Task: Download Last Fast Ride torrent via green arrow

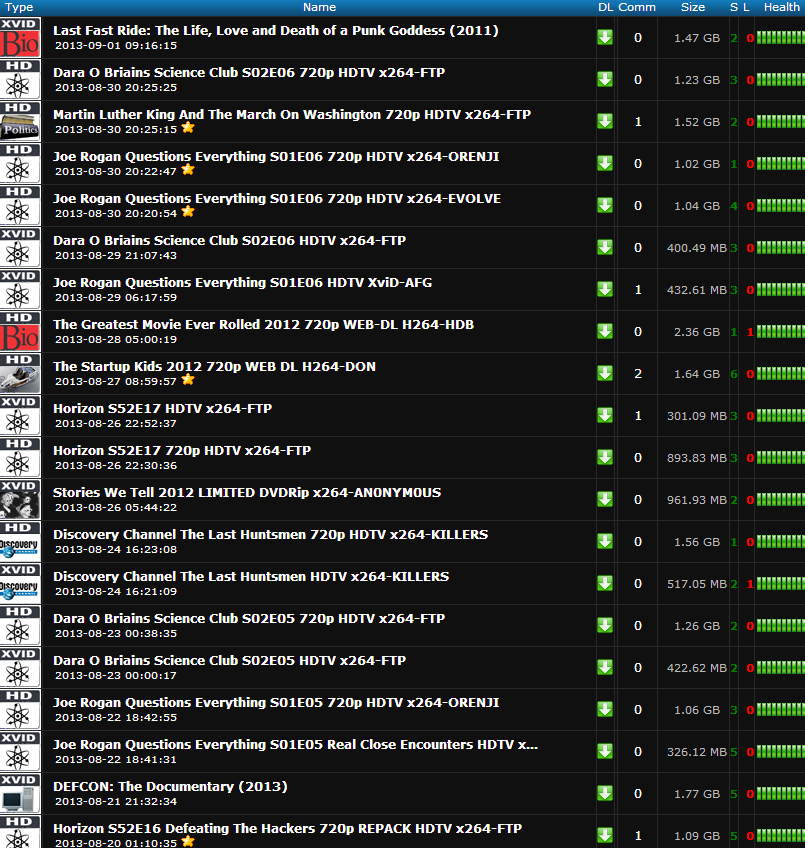Action: click(605, 37)
